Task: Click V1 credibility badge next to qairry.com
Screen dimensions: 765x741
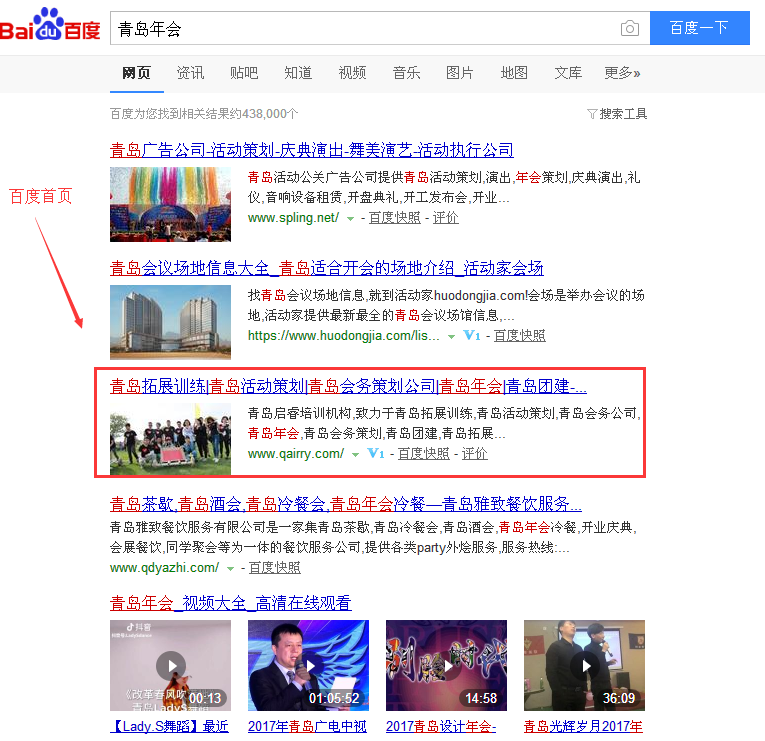Action: point(377,454)
